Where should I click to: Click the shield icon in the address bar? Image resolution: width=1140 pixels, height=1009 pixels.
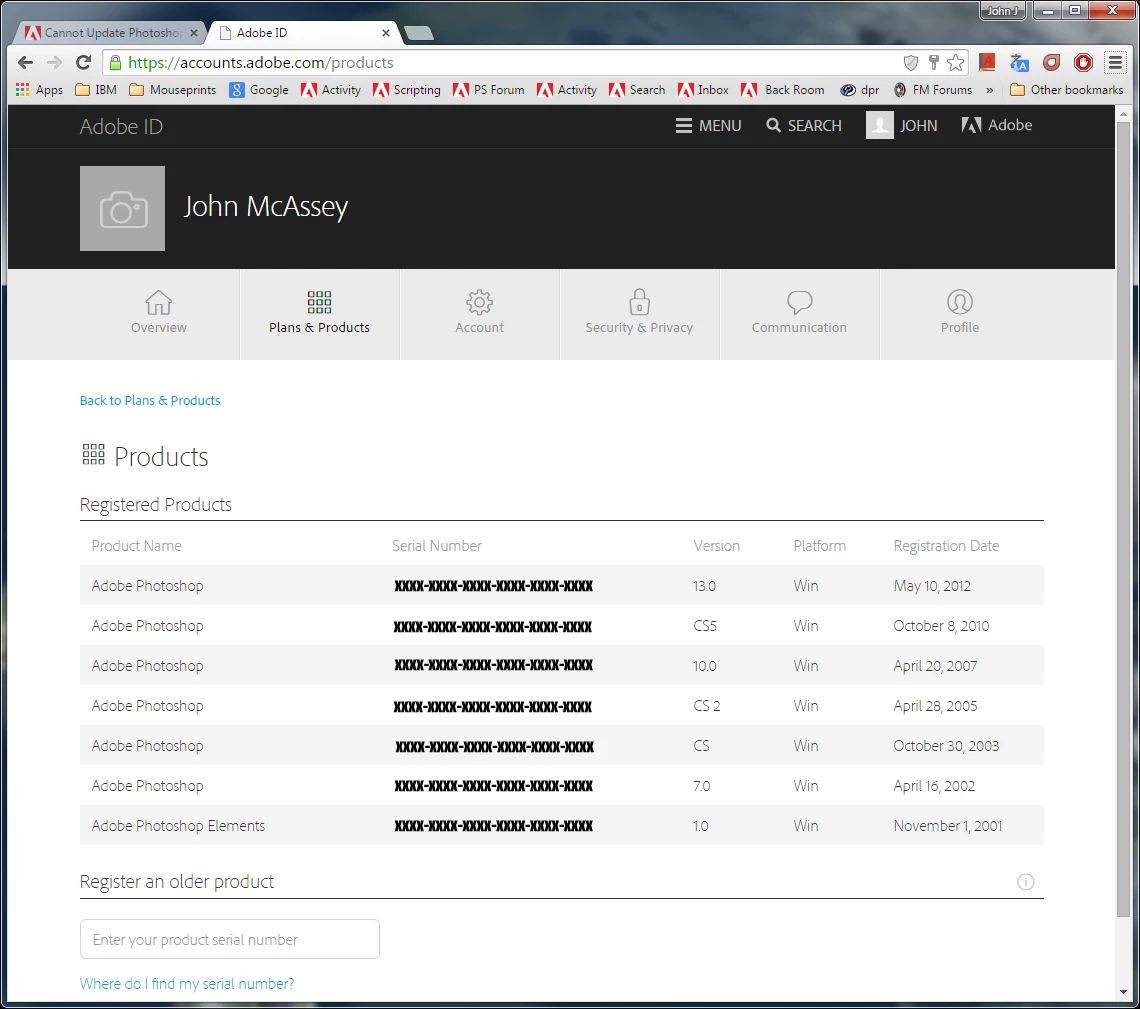[x=911, y=63]
